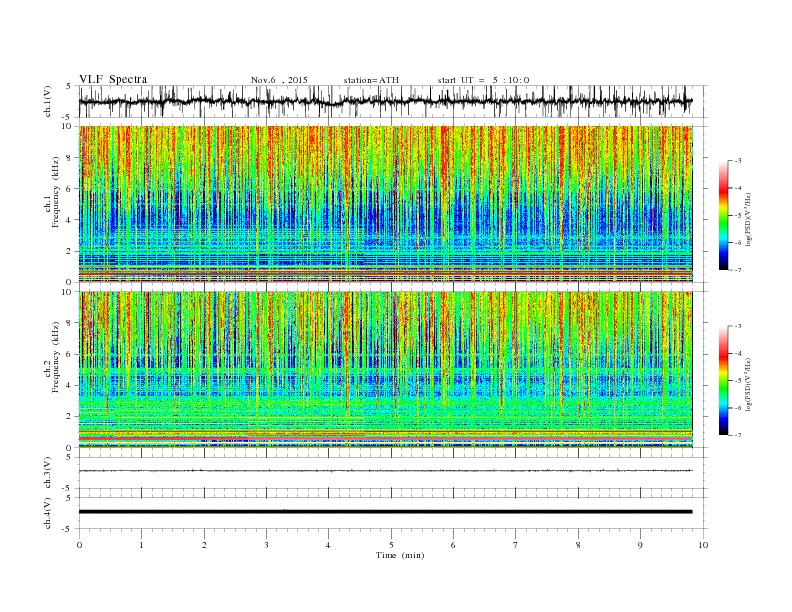The image size is (792, 612).
Task: Click the "VLF Spectra" plot title
Action: [113, 79]
